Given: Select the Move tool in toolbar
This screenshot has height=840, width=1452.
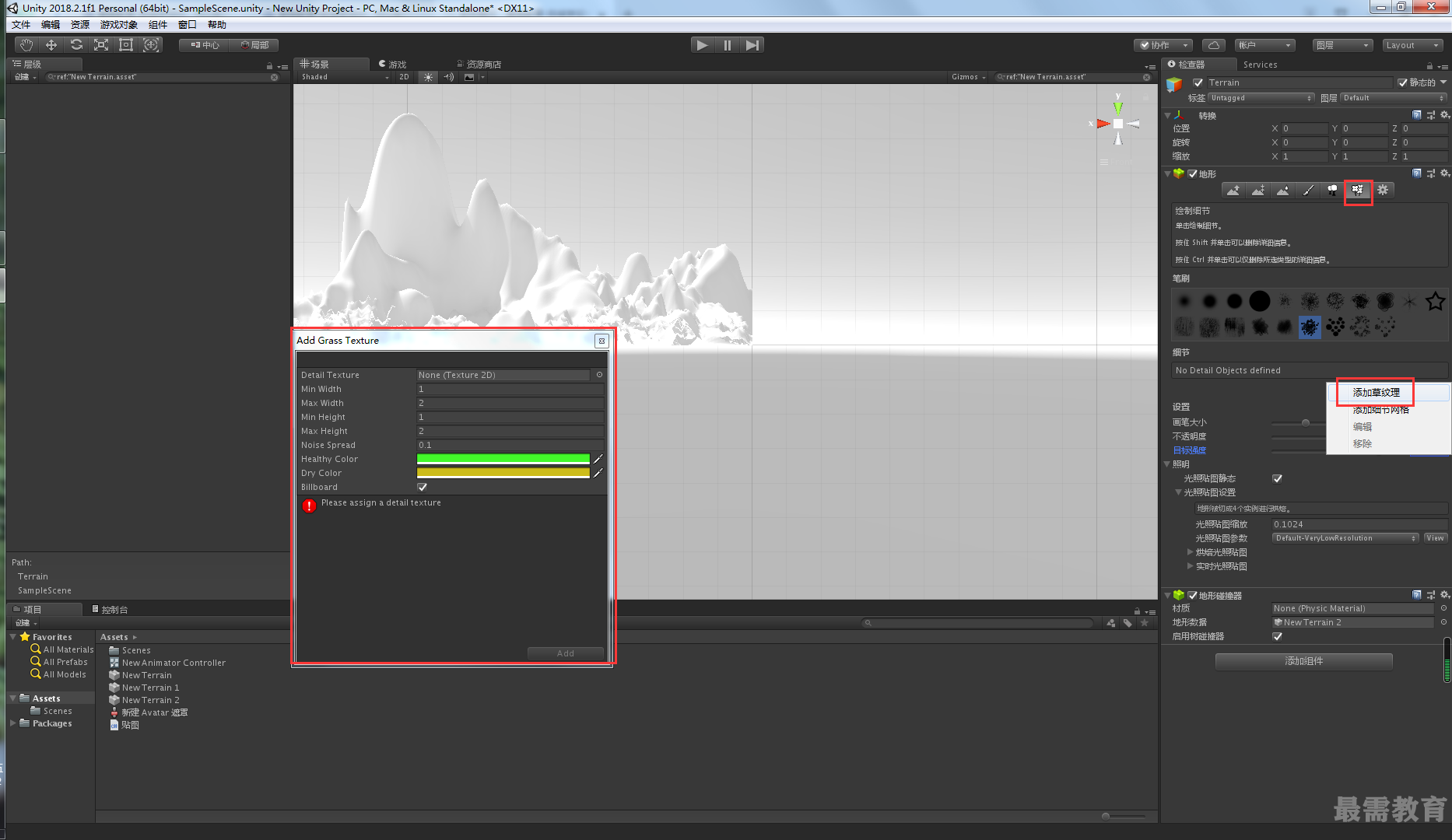Looking at the screenshot, I should point(51,45).
